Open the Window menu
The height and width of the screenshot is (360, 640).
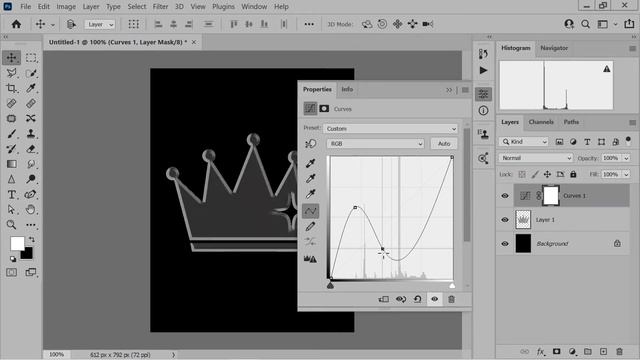coord(254,7)
